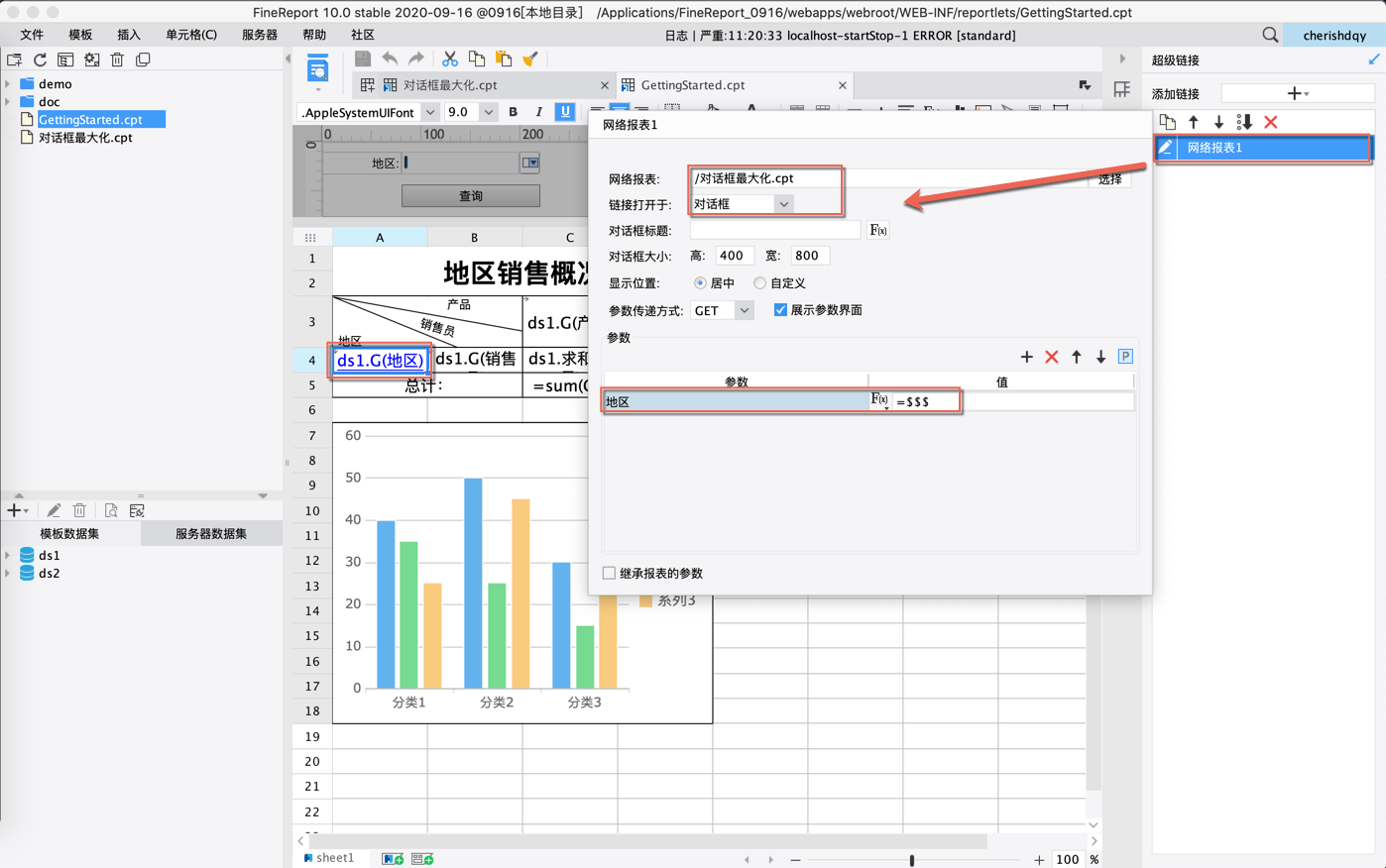Open 对话框最大化.cpt in the file tree
1386x868 pixels.
pos(85,138)
